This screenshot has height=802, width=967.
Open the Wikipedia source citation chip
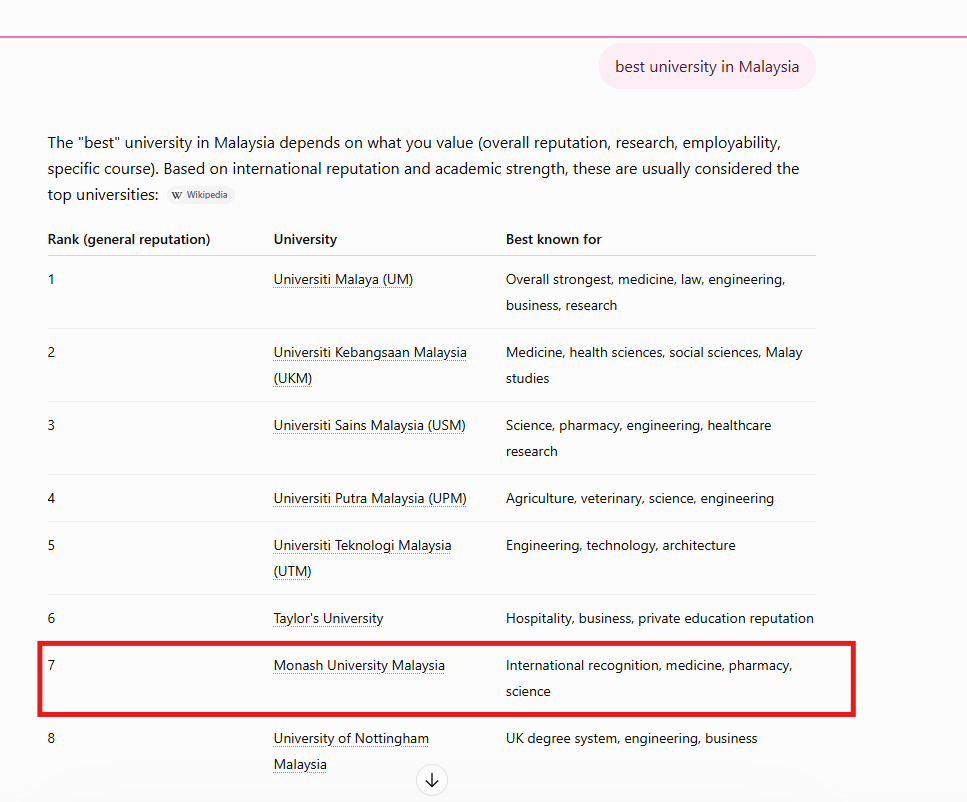[200, 195]
